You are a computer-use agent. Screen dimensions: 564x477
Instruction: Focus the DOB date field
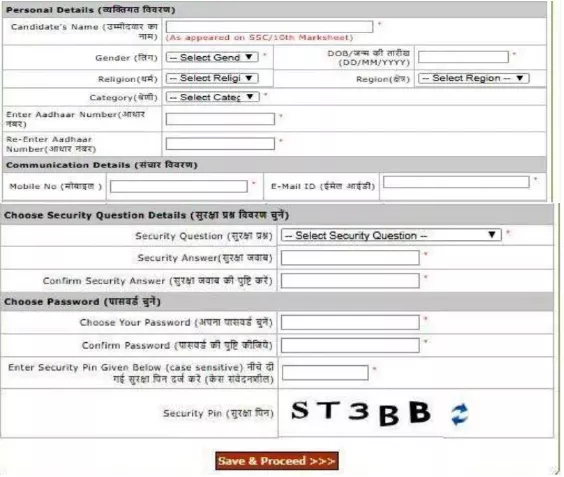coord(463,57)
